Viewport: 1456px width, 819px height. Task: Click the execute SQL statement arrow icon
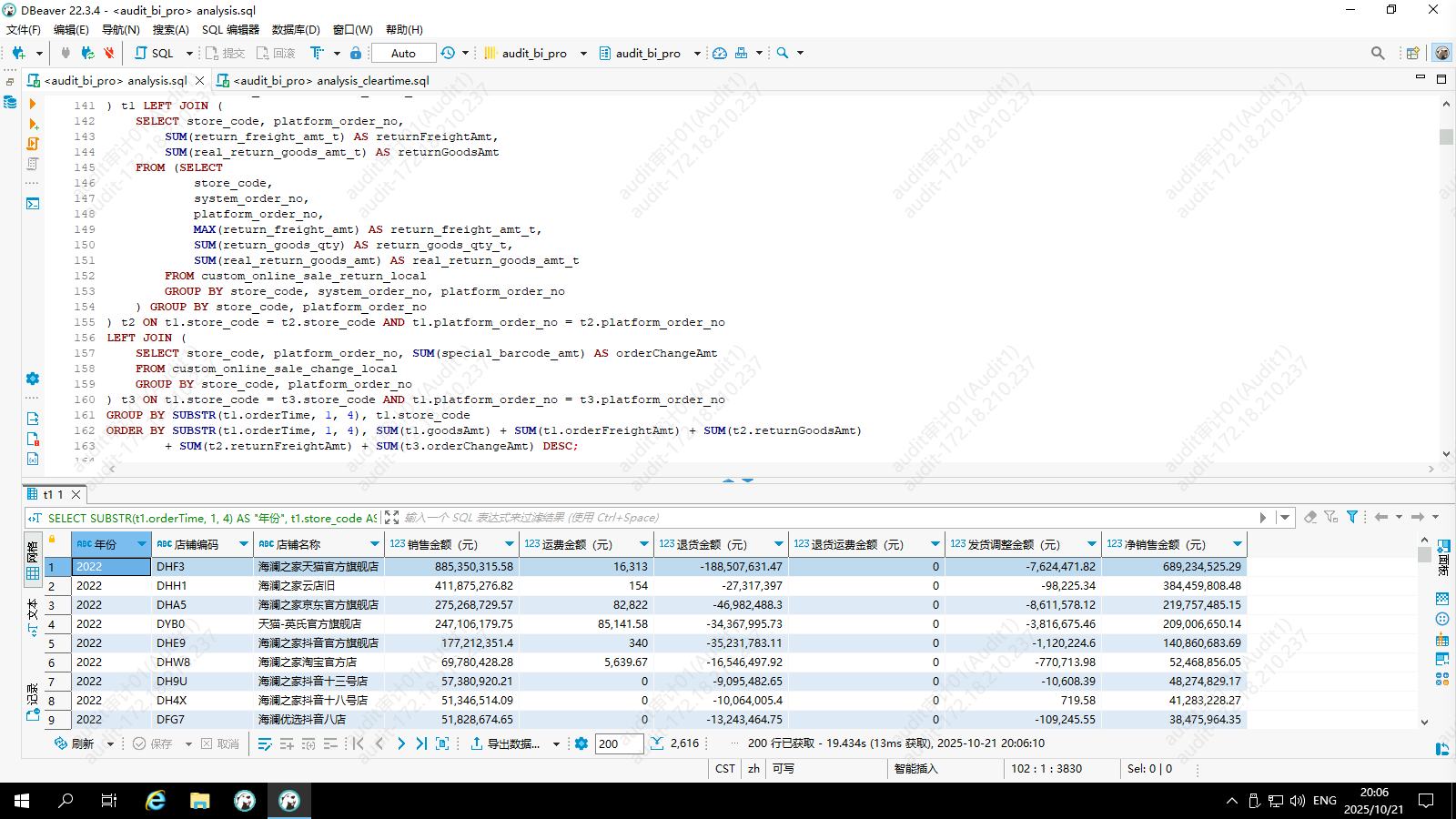(33, 105)
